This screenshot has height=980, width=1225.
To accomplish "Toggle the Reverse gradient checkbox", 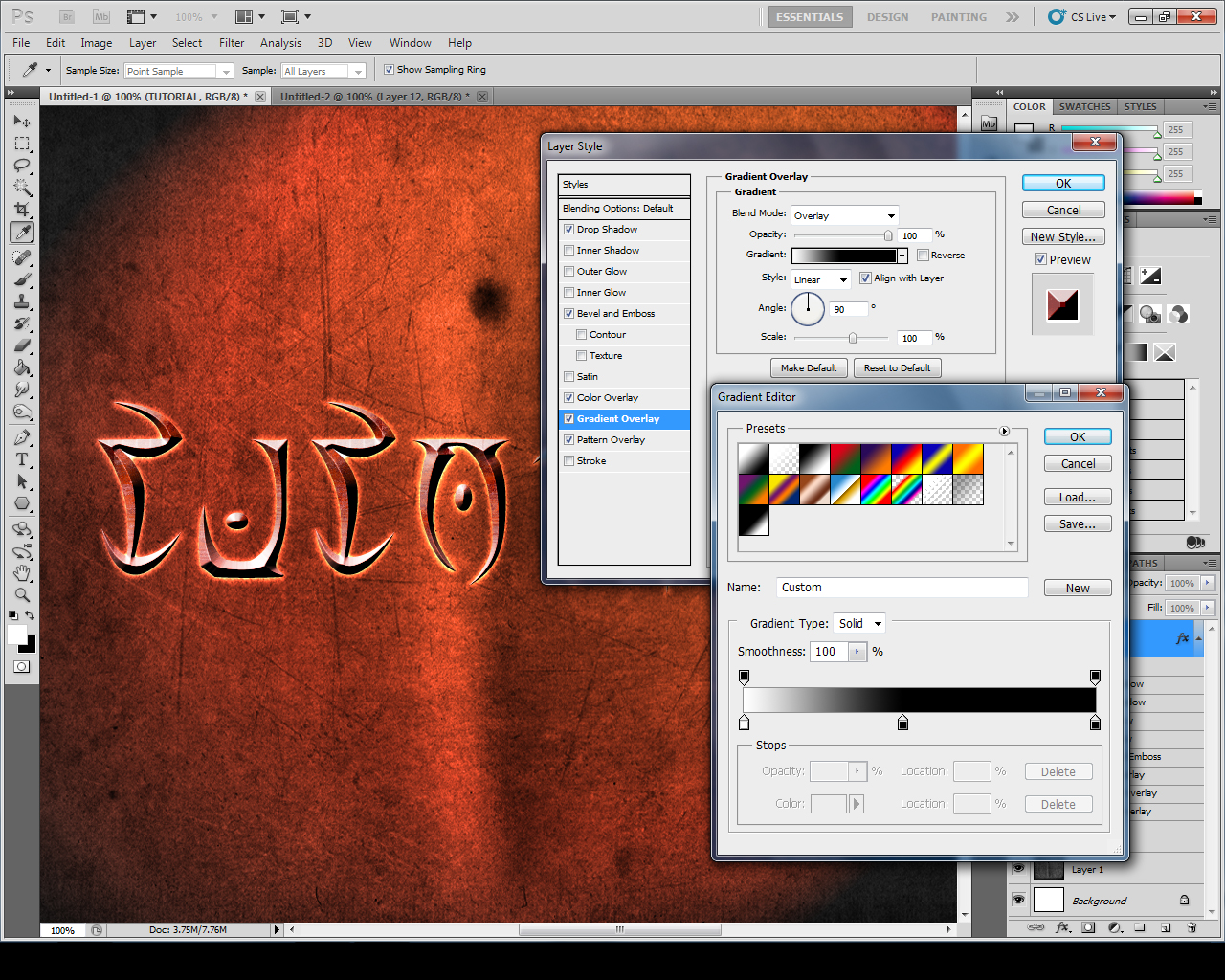I will point(923,255).
